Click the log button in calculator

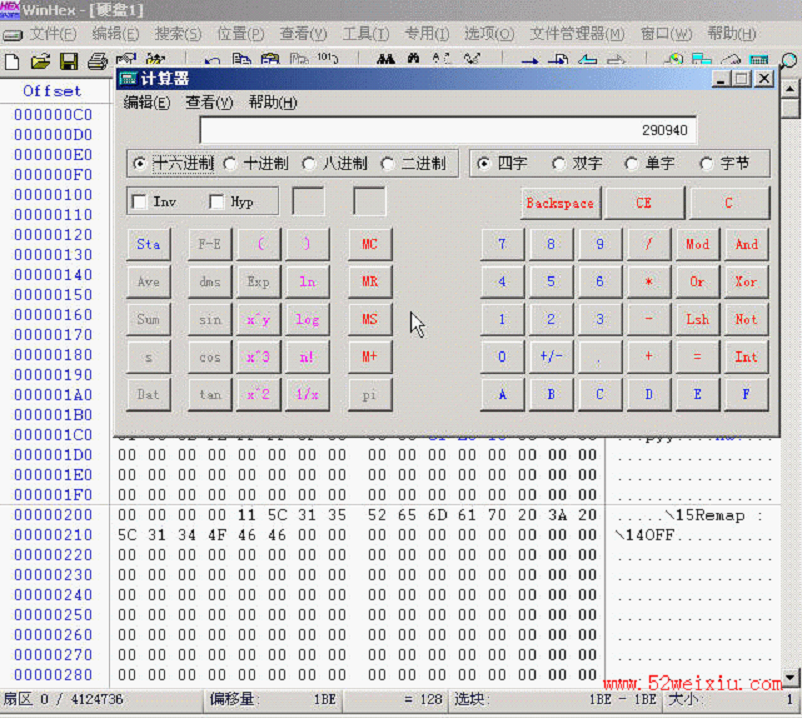pyautogui.click(x=307, y=320)
